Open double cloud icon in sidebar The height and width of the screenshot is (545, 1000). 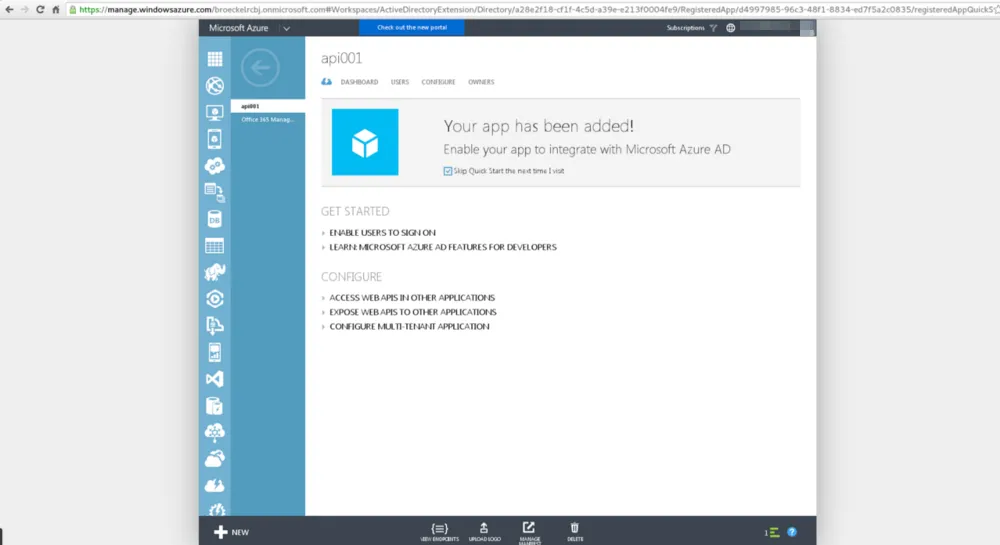(215, 458)
